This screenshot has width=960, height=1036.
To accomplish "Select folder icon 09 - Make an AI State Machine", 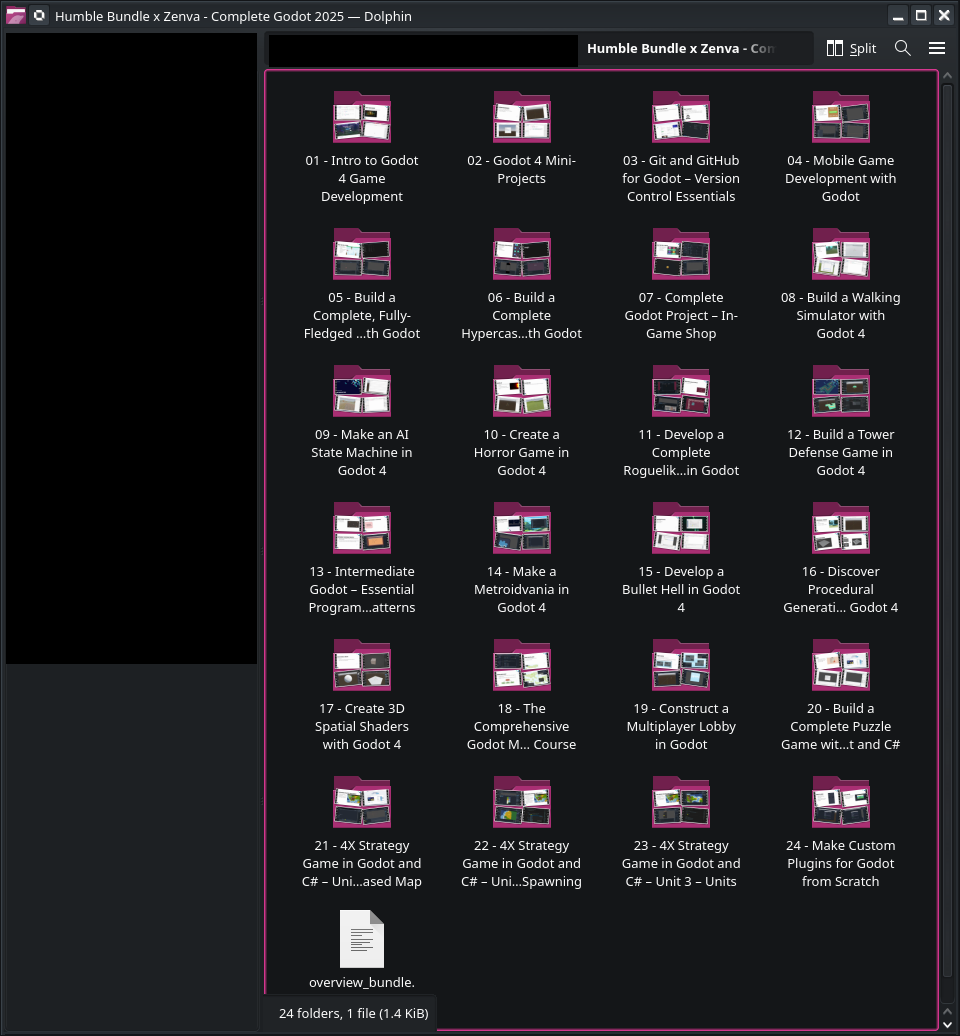I will click(x=361, y=391).
